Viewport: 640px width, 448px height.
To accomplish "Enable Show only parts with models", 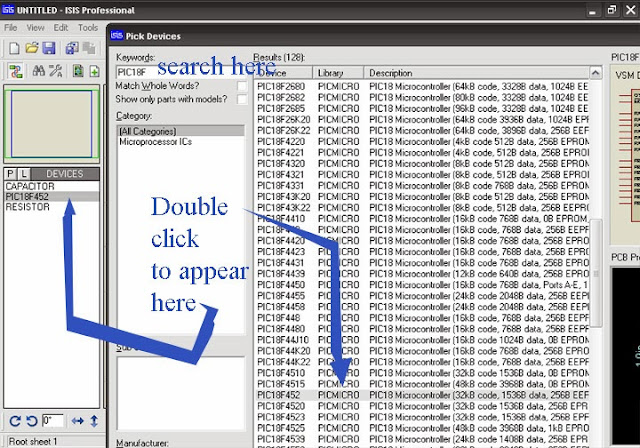I will coord(242,99).
